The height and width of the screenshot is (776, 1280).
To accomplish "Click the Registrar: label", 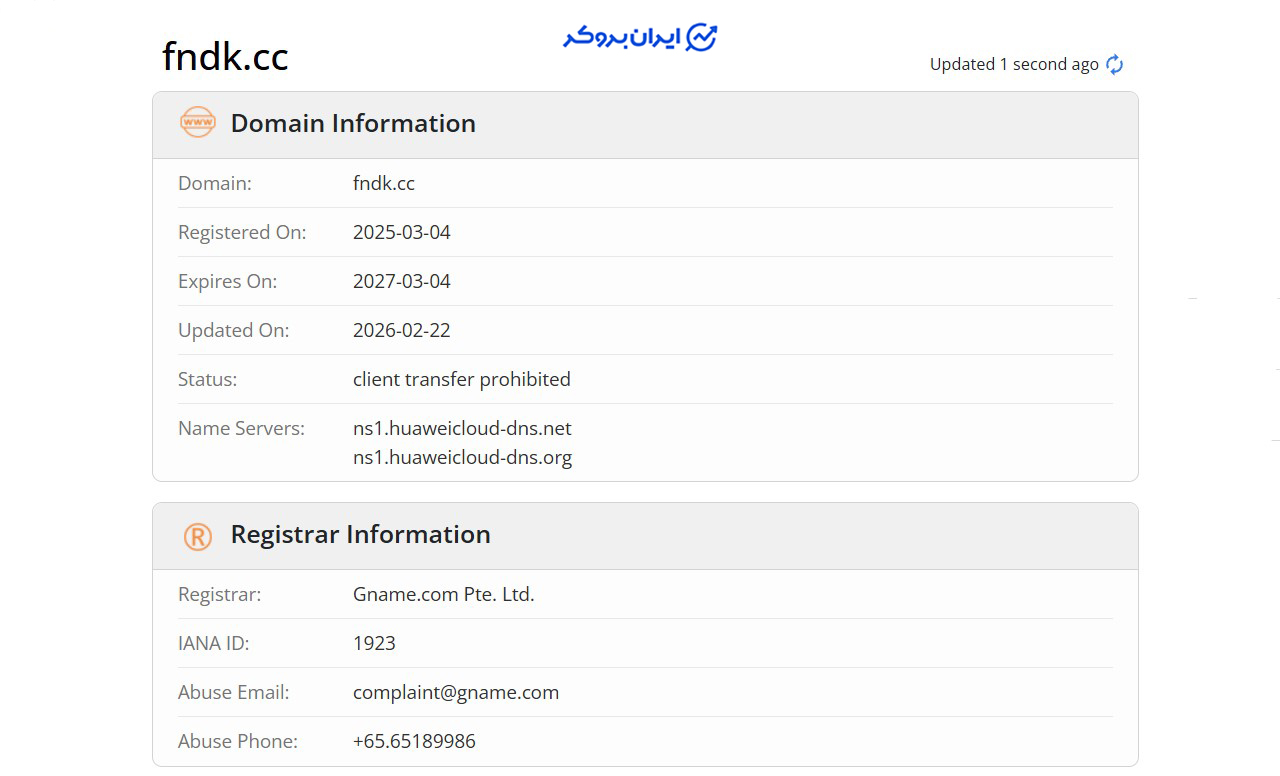I will click(219, 594).
